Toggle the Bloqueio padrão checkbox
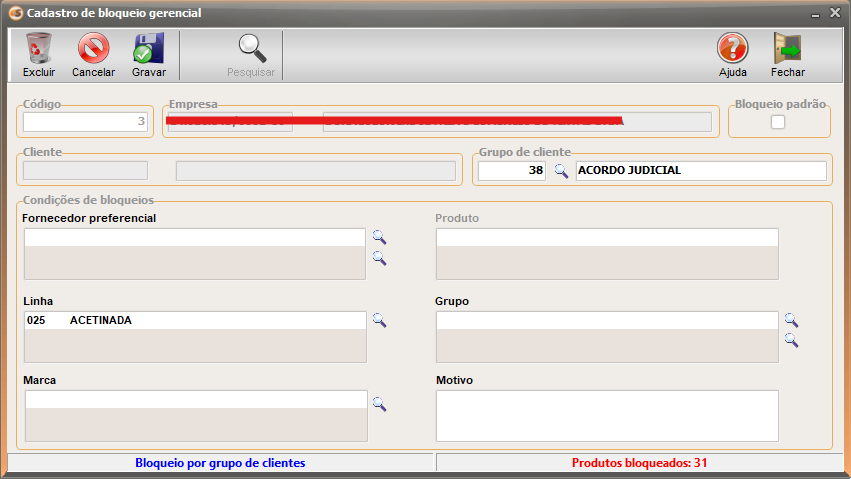The height and width of the screenshot is (479, 851). [778, 122]
